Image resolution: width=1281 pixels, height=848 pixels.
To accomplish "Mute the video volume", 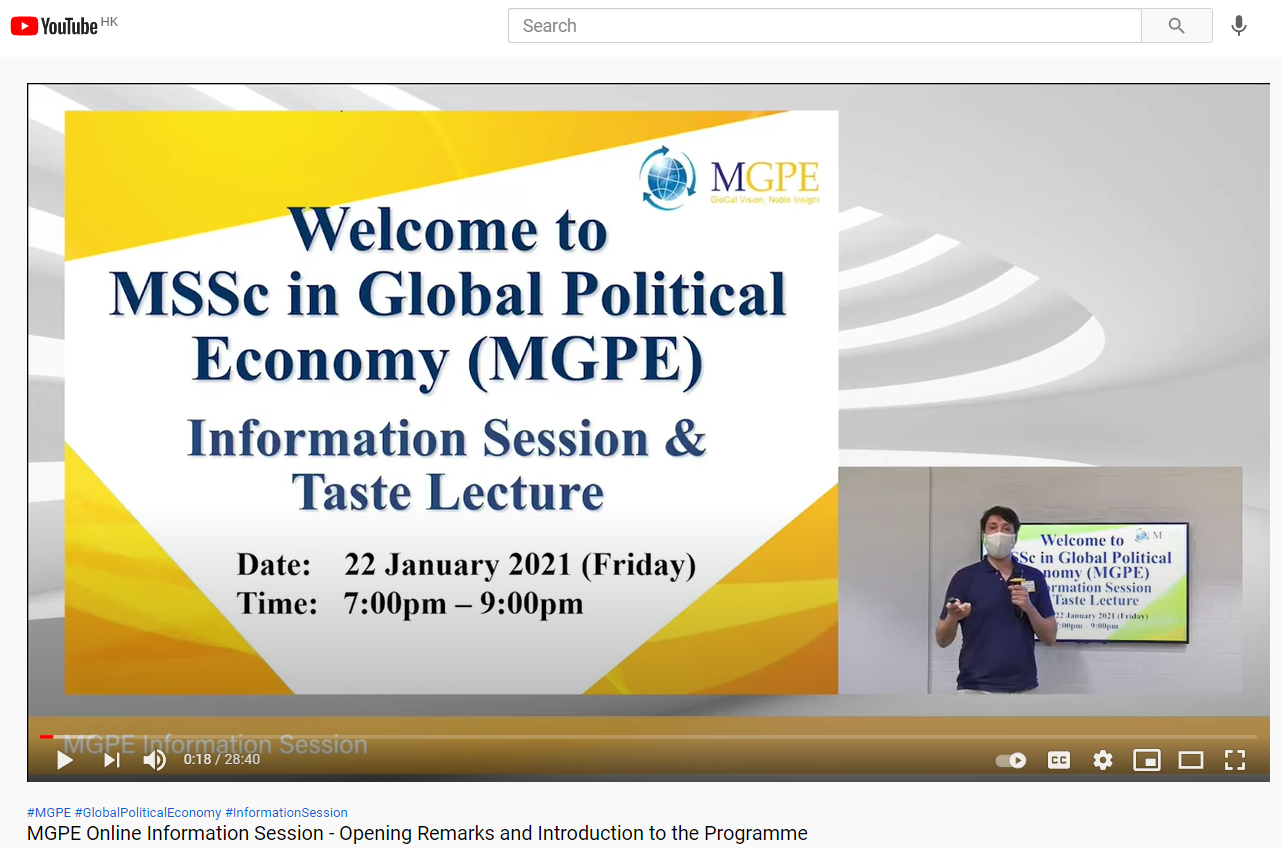I will (154, 760).
